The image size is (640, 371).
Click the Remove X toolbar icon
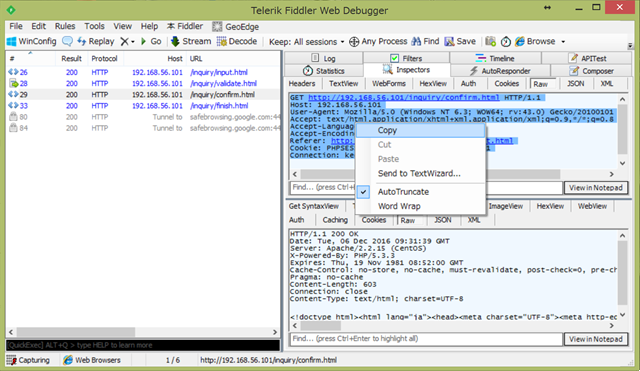click(124, 41)
